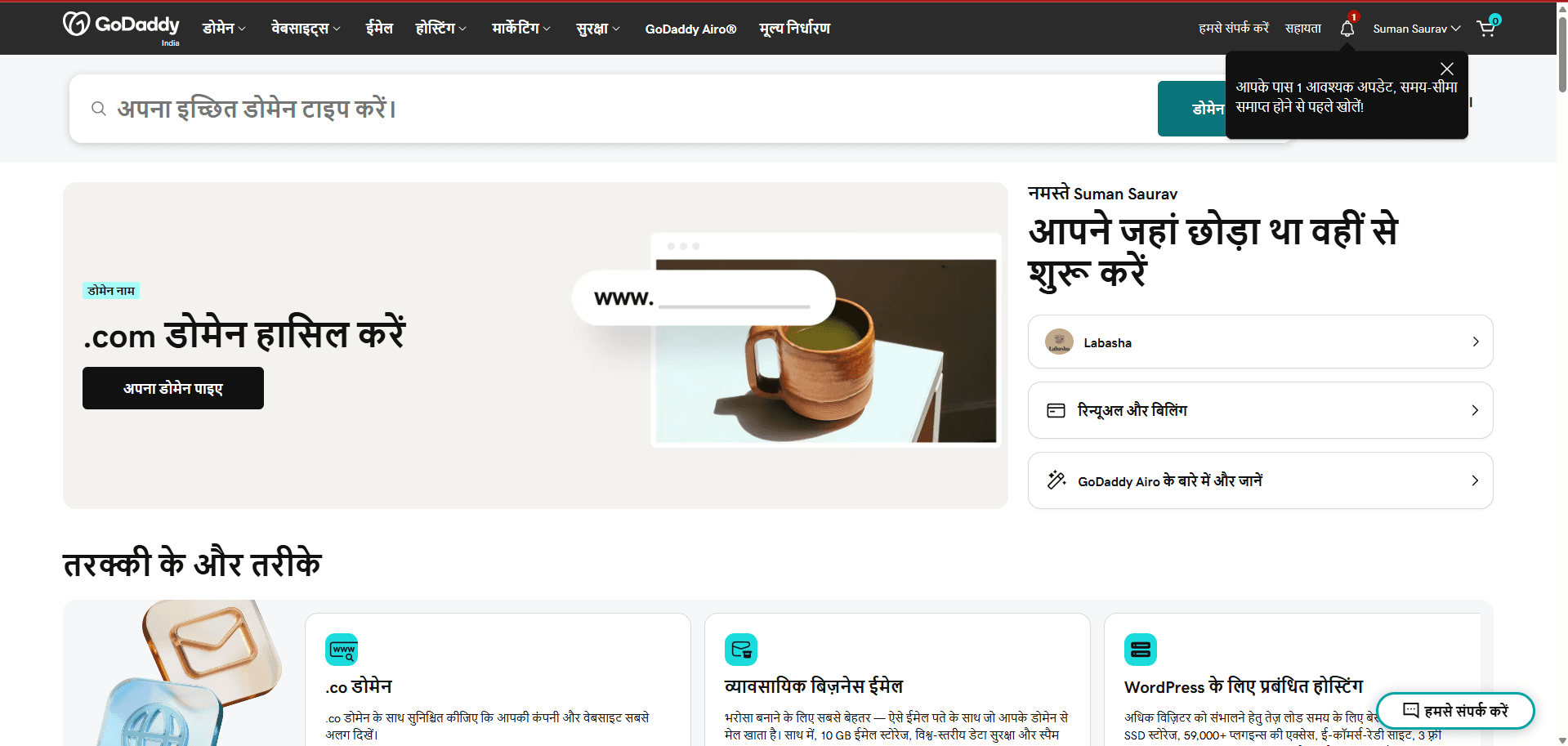Open रिन्यूअल और बिलिंग row
The height and width of the screenshot is (746, 1568).
coord(1260,410)
